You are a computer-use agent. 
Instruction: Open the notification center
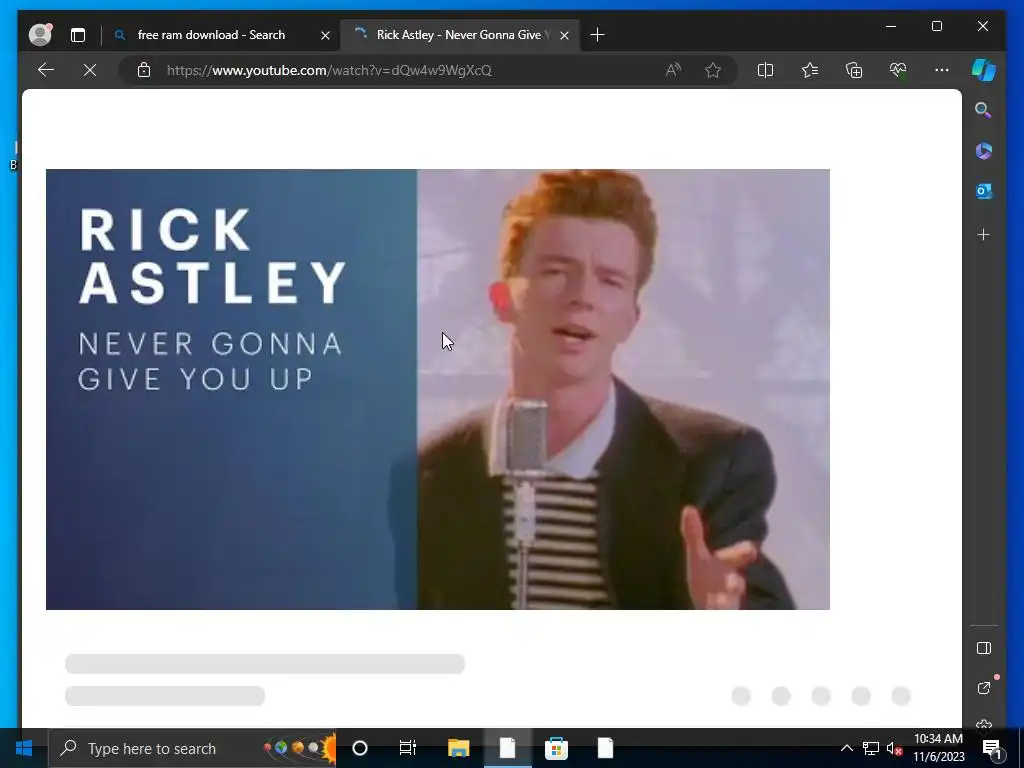(992, 748)
